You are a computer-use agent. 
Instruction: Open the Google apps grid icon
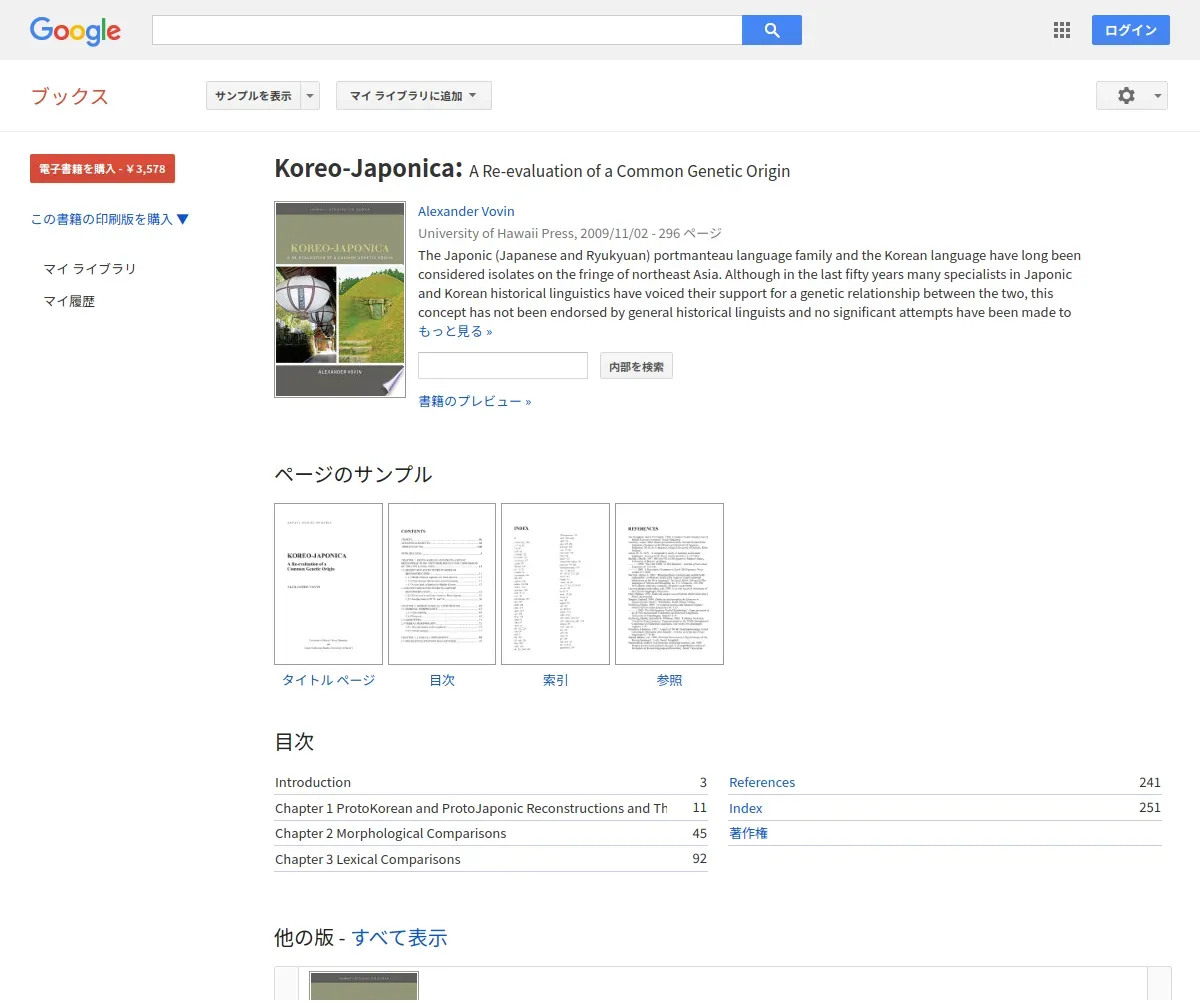1062,30
